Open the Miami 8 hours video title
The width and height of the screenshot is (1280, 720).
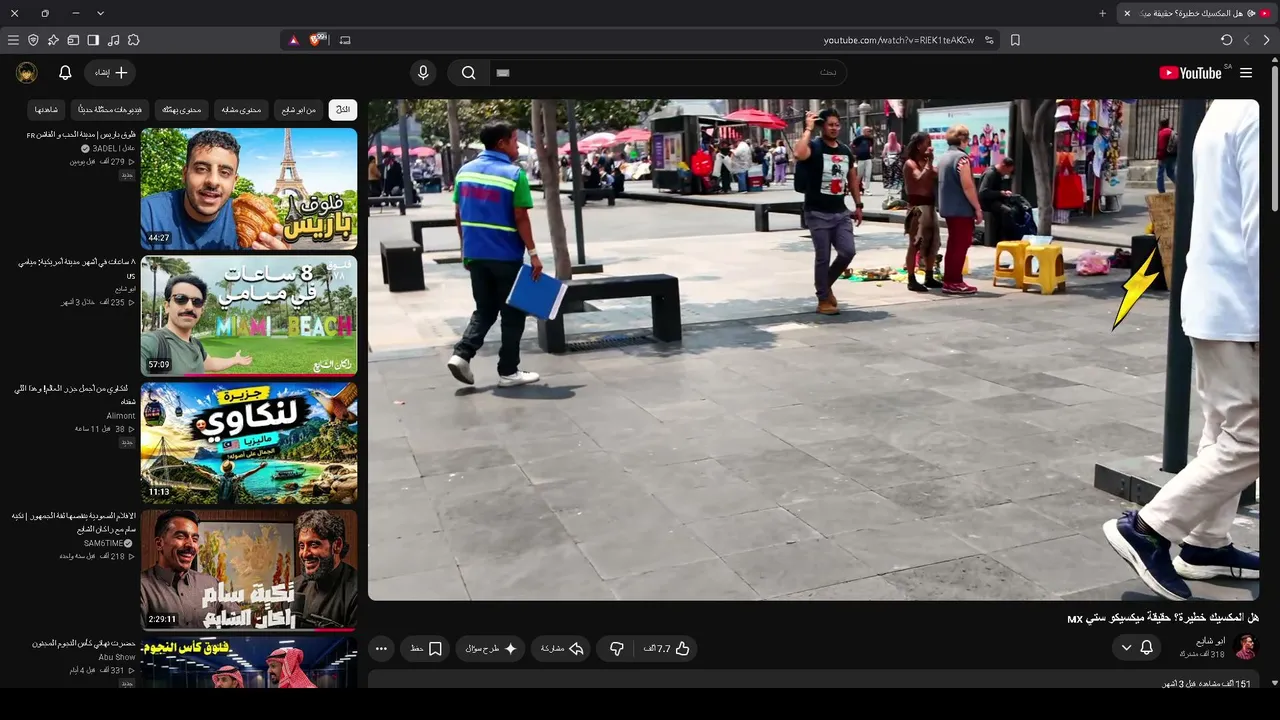click(x=76, y=268)
